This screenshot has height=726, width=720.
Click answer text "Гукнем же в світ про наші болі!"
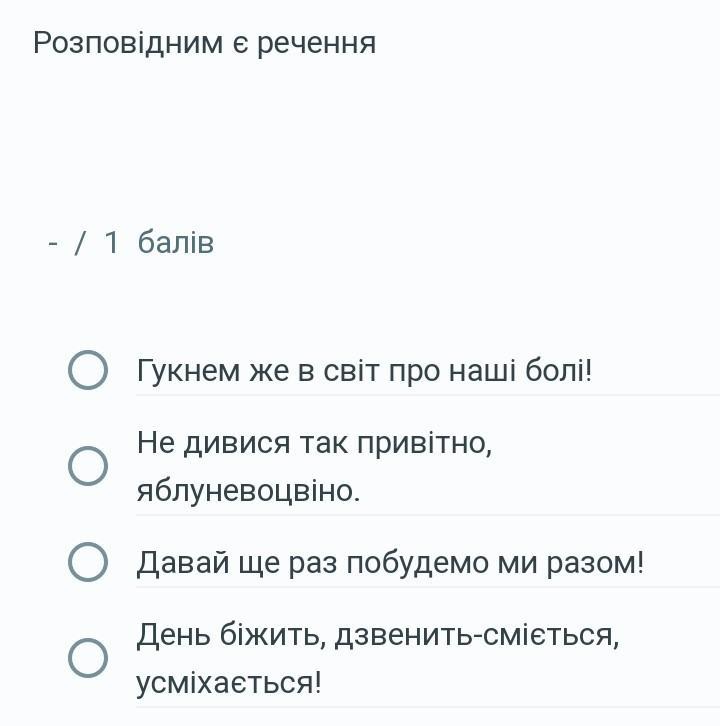click(364, 371)
